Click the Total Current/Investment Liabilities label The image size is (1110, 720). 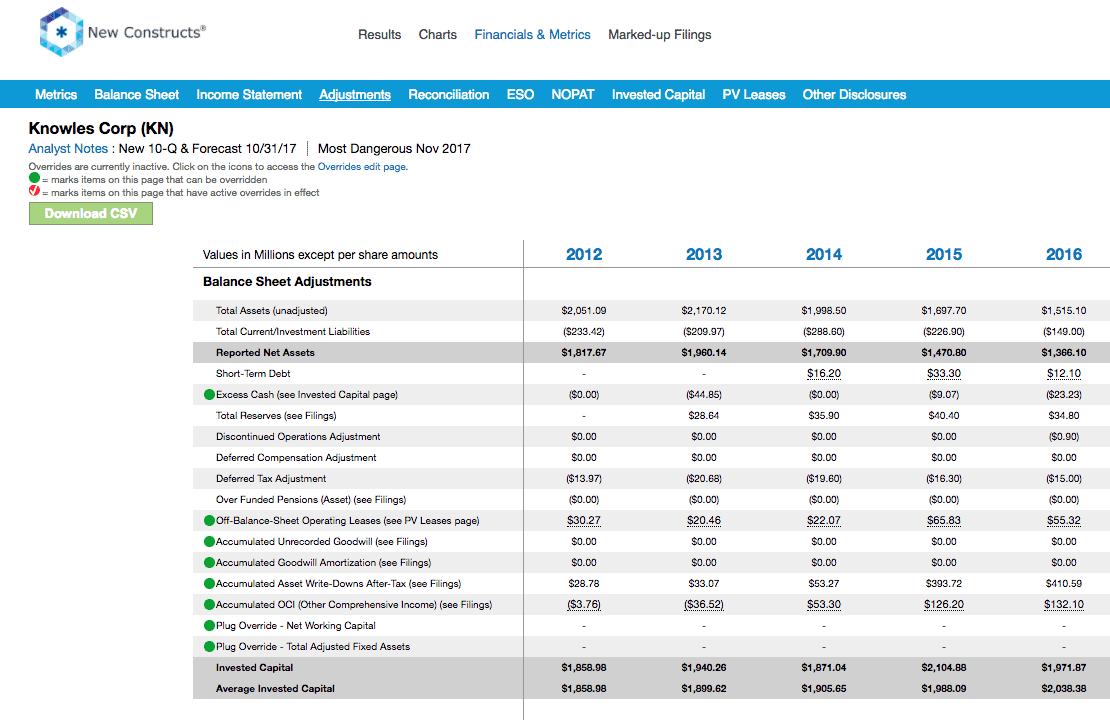[x=293, y=332]
